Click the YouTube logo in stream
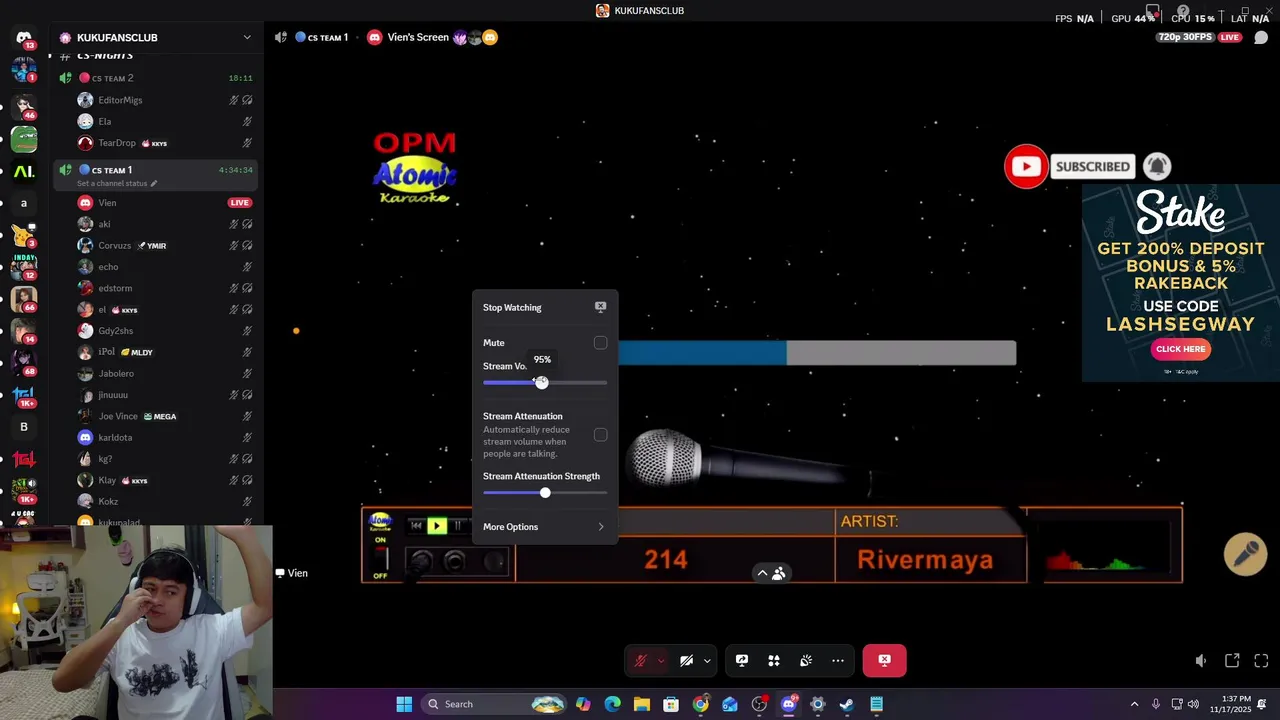The image size is (1280, 720). tap(1026, 167)
